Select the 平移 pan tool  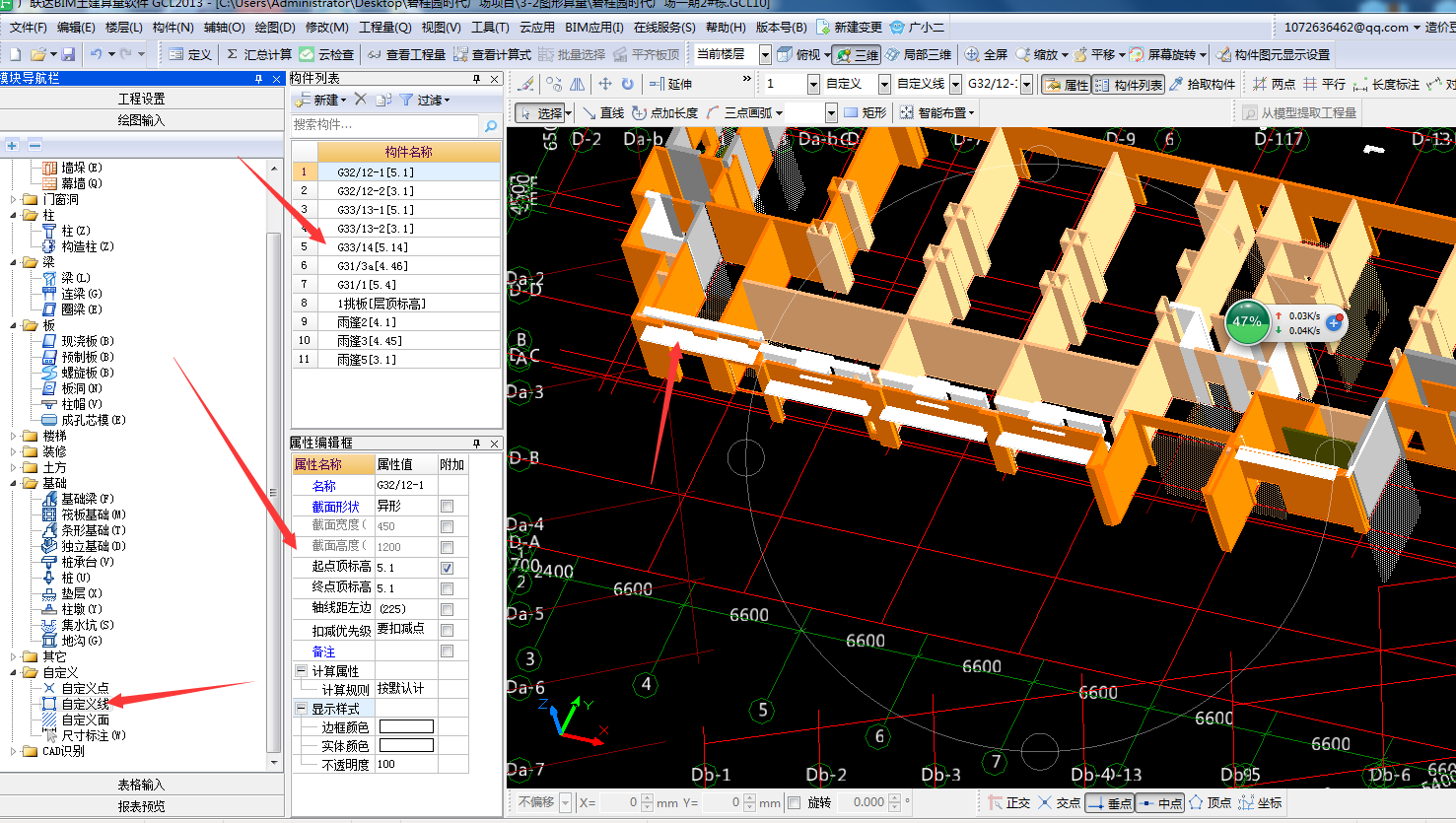(1094, 54)
